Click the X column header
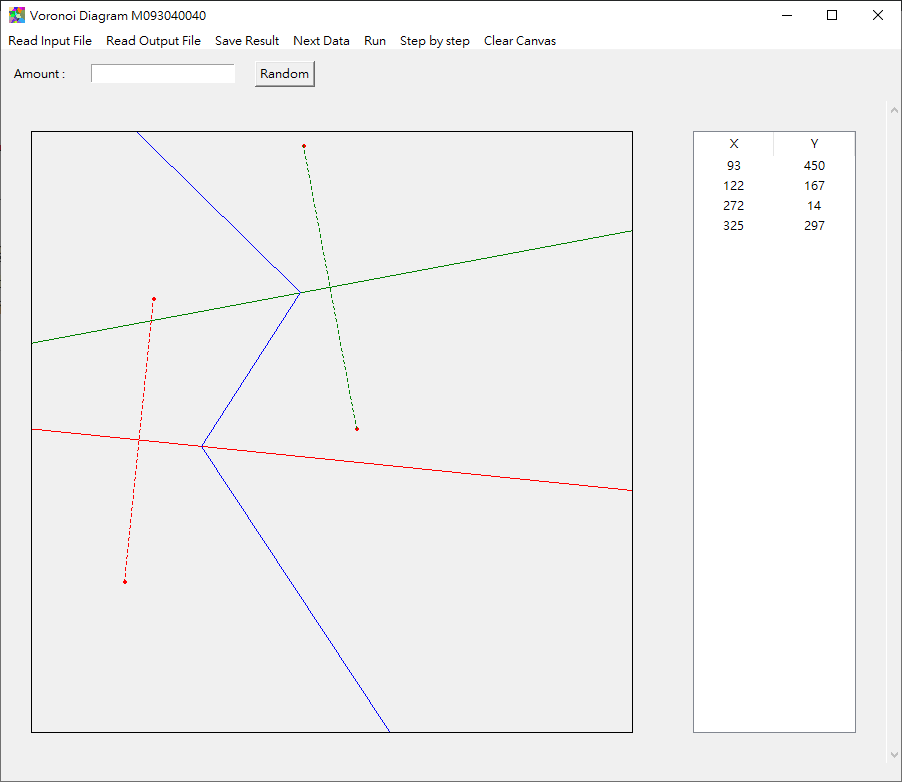The image size is (902, 782). pyautogui.click(x=733, y=144)
